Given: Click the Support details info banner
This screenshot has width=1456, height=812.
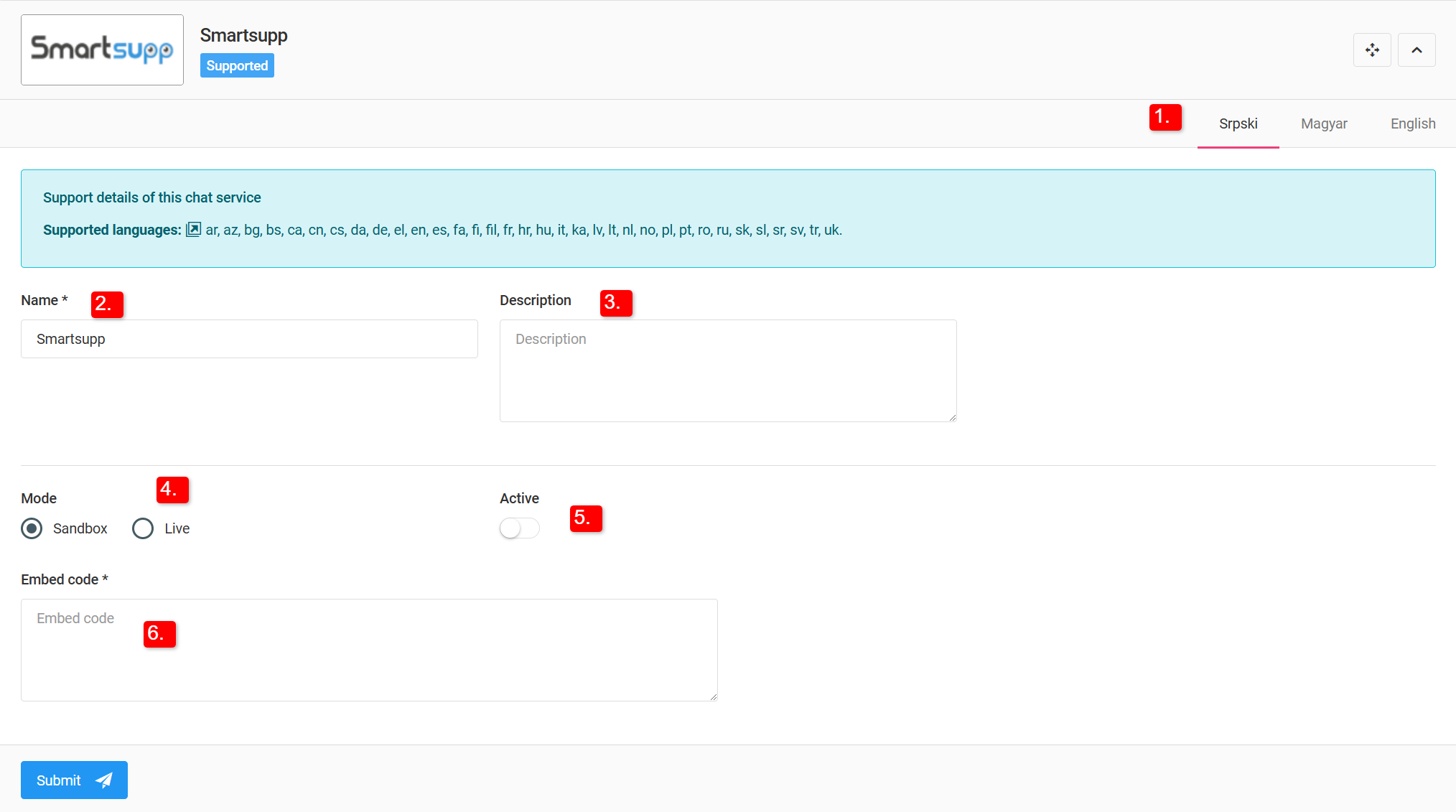Looking at the screenshot, I should pos(728,218).
